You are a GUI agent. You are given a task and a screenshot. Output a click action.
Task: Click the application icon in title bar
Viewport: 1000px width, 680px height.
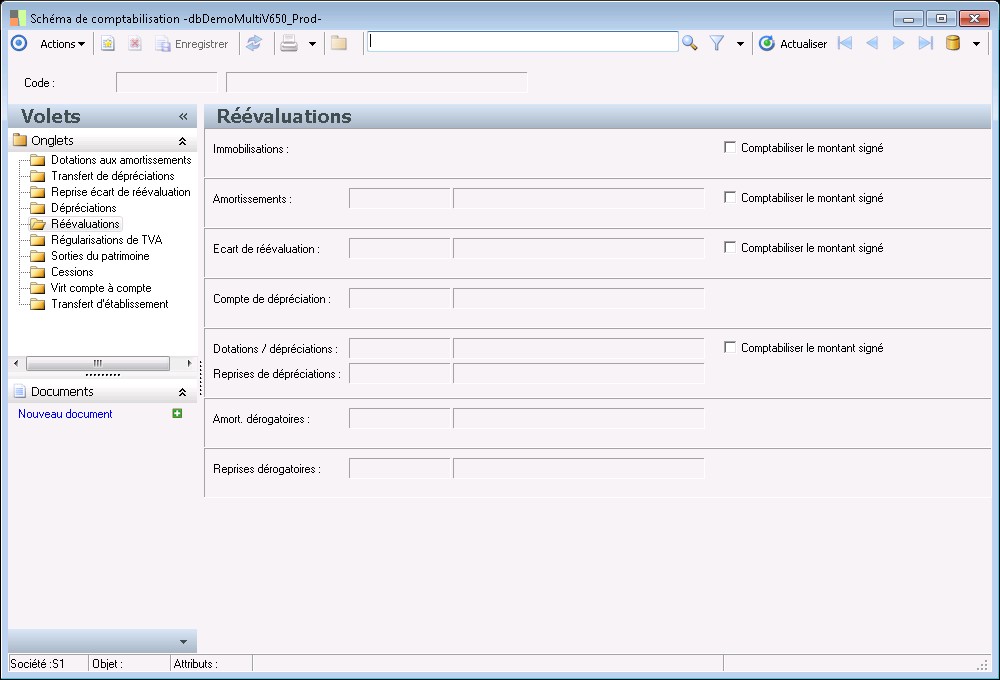click(x=18, y=18)
